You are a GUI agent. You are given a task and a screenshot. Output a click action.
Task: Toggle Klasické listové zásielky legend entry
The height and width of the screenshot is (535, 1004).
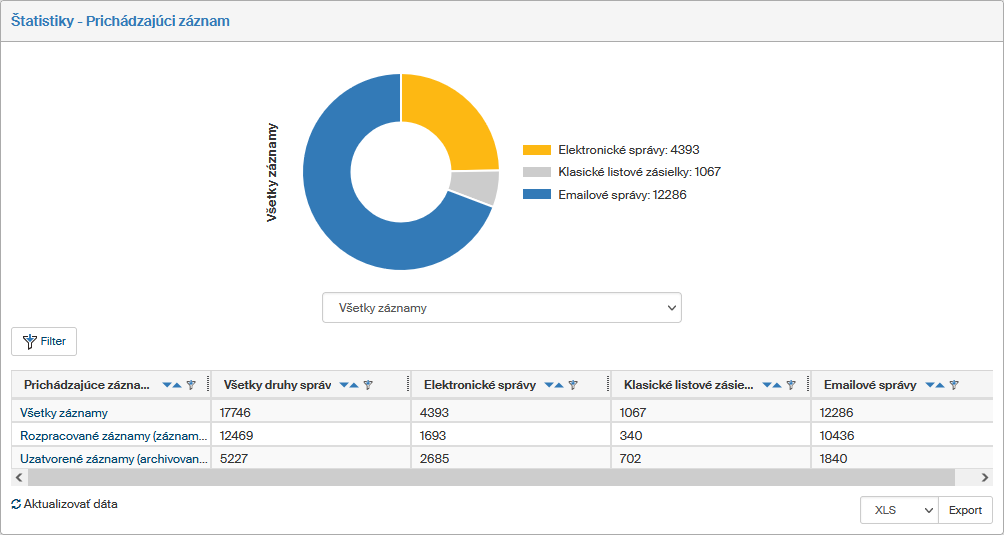620,172
